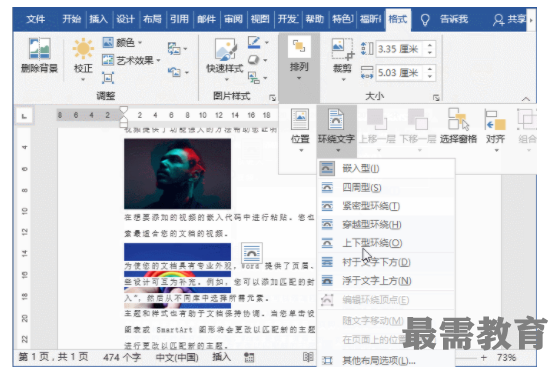Increase picture width with stepper arrow
The height and width of the screenshot is (373, 554).
430,69
